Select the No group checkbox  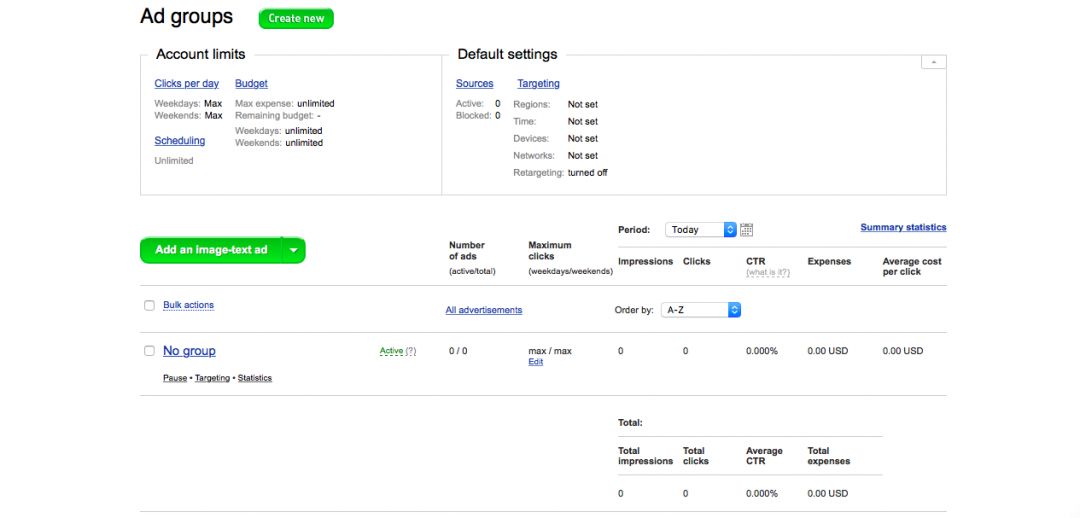click(149, 351)
